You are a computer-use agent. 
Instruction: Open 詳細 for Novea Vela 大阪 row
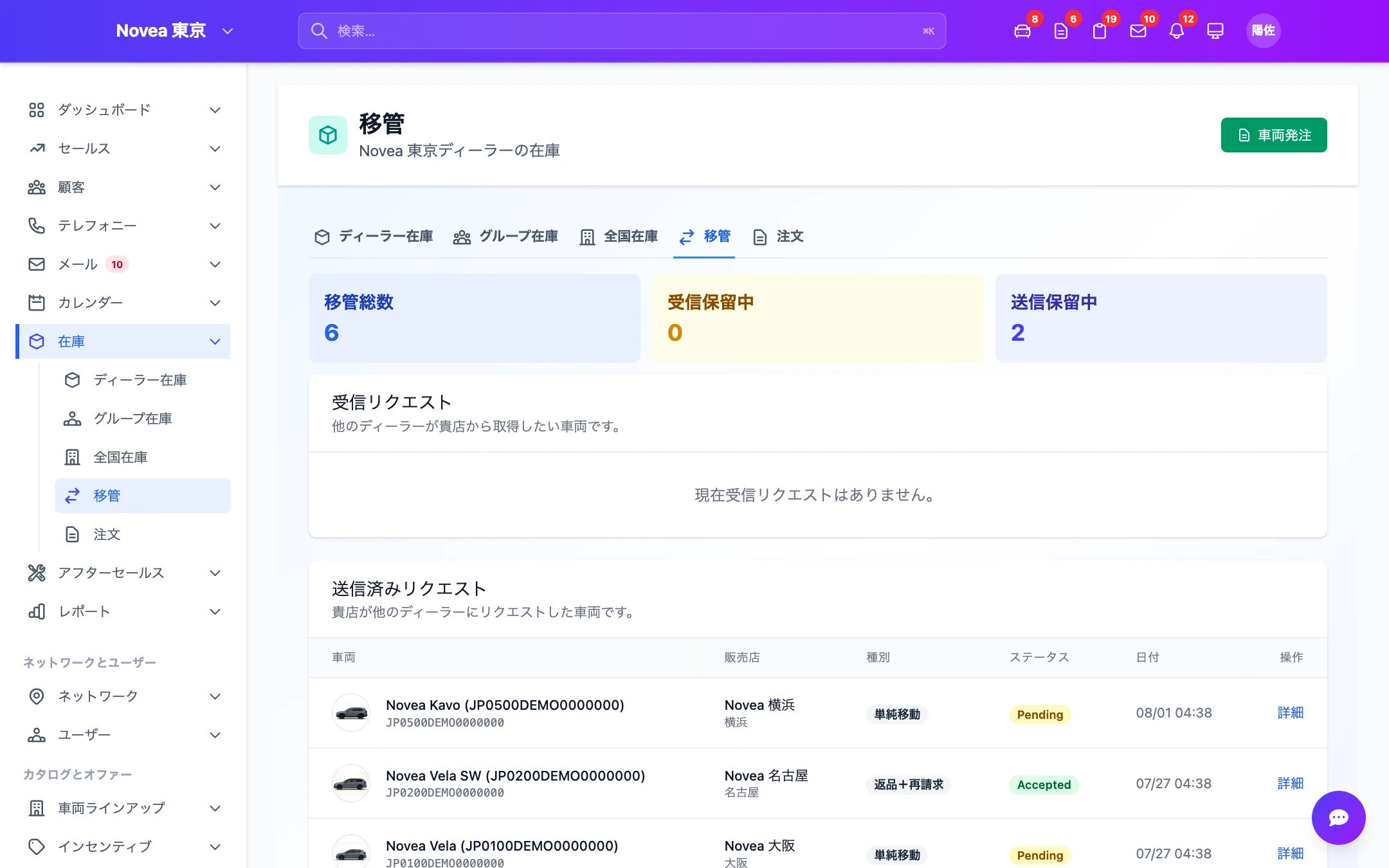pyautogui.click(x=1291, y=853)
